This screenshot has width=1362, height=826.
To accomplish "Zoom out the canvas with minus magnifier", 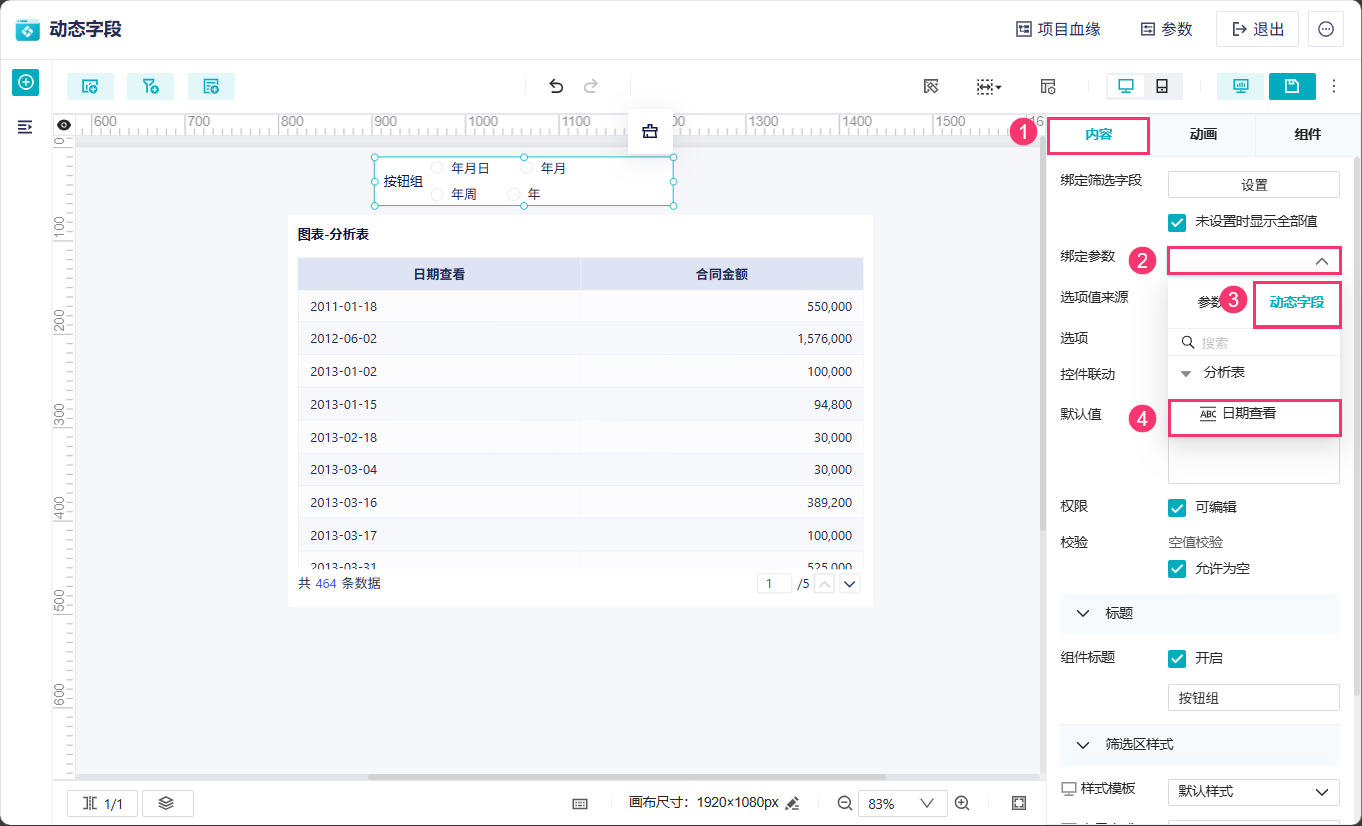I will click(x=845, y=803).
